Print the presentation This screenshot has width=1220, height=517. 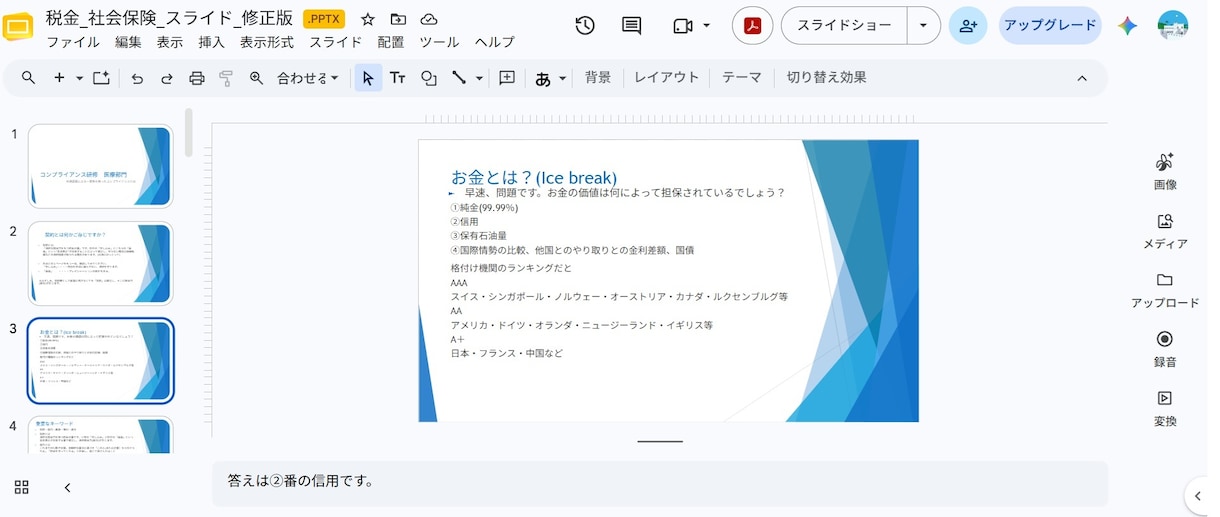pos(197,78)
